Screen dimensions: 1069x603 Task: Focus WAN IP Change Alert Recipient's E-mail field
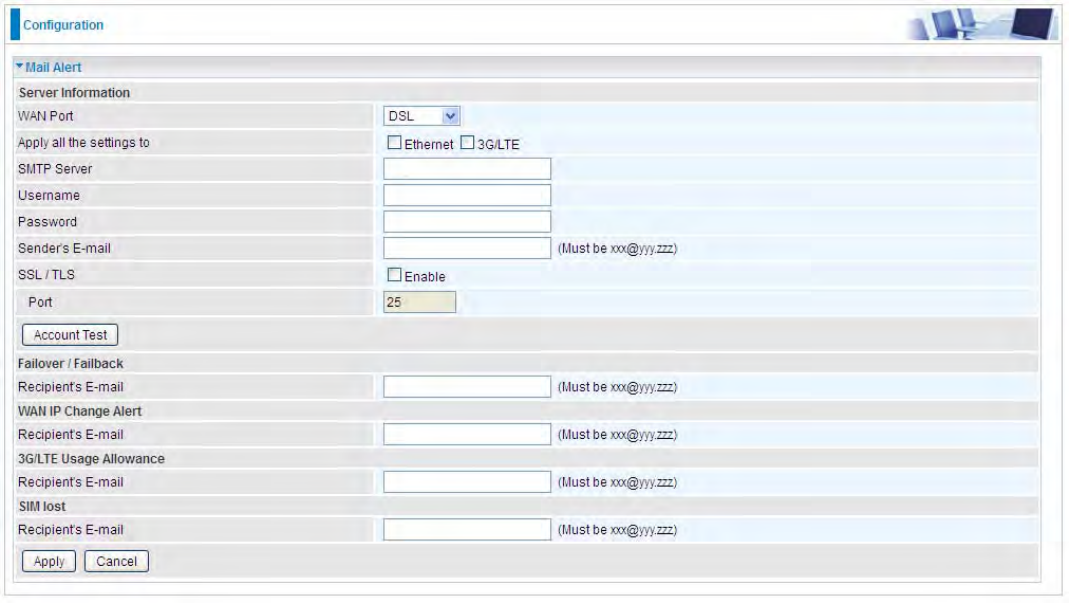(x=467, y=435)
